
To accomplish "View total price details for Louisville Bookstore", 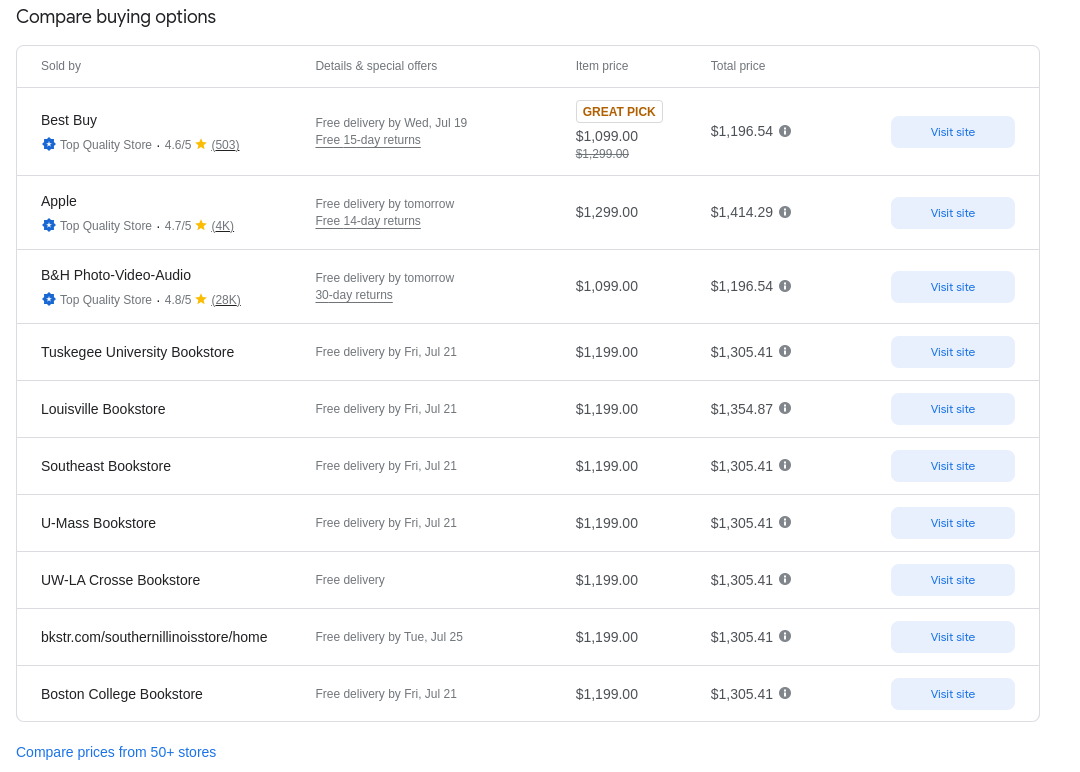I will tap(785, 408).
